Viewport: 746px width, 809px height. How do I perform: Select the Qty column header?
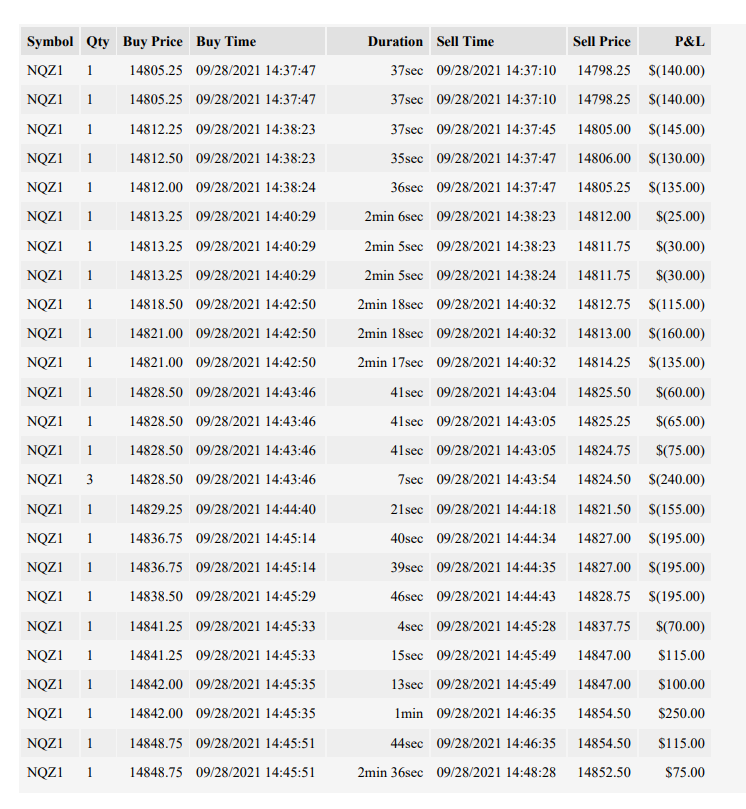pos(98,41)
